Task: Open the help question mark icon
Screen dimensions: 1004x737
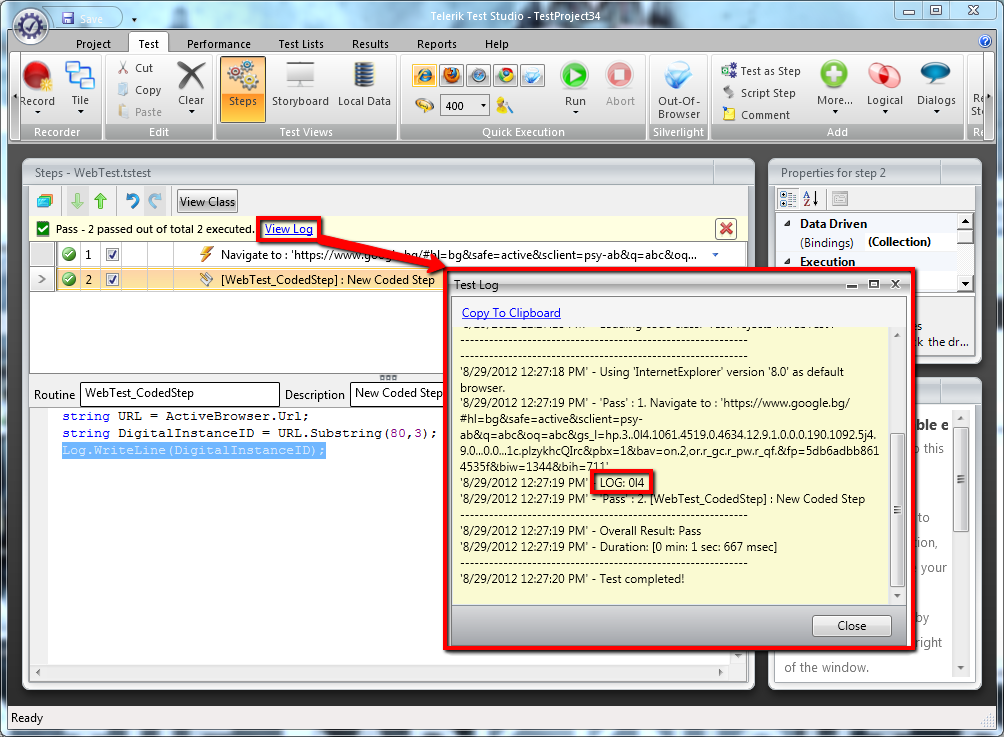Action: [x=985, y=41]
